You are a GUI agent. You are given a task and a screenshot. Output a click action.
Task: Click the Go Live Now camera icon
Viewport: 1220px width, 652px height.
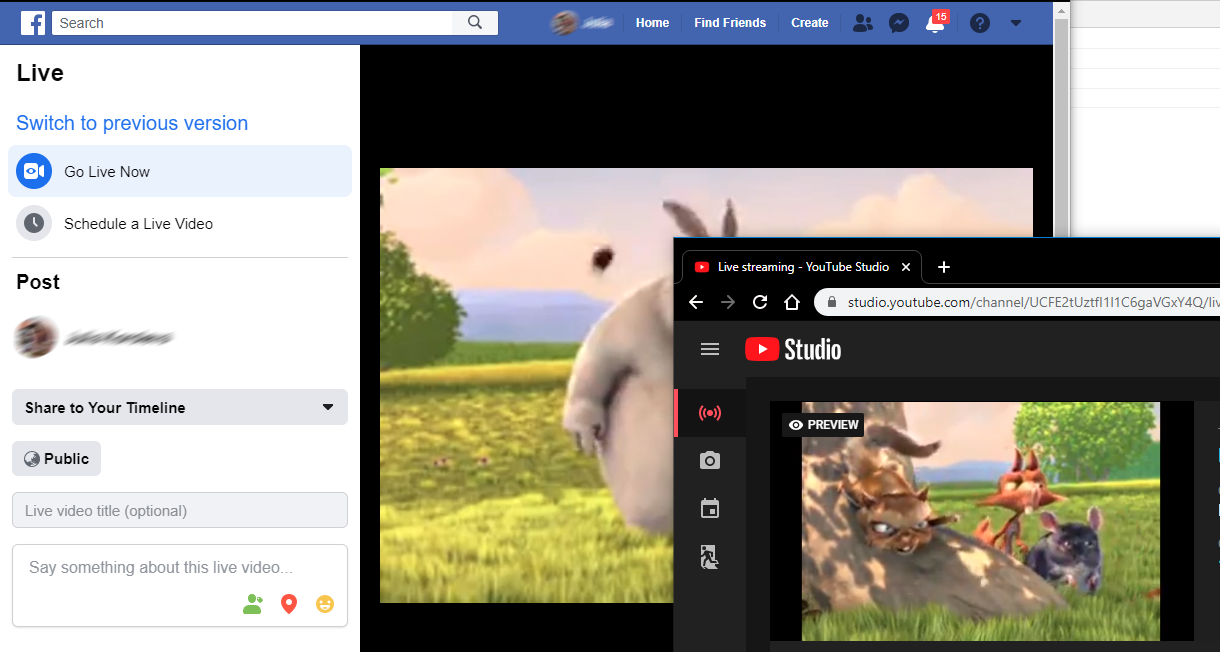[x=34, y=172]
